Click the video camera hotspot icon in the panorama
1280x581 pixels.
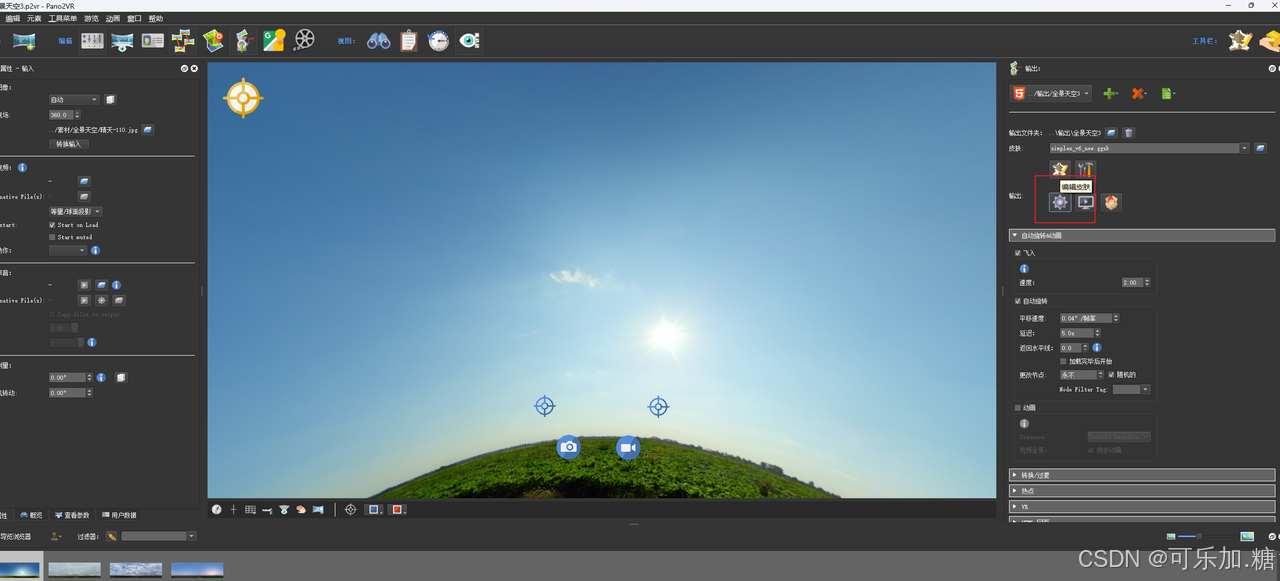(x=628, y=447)
